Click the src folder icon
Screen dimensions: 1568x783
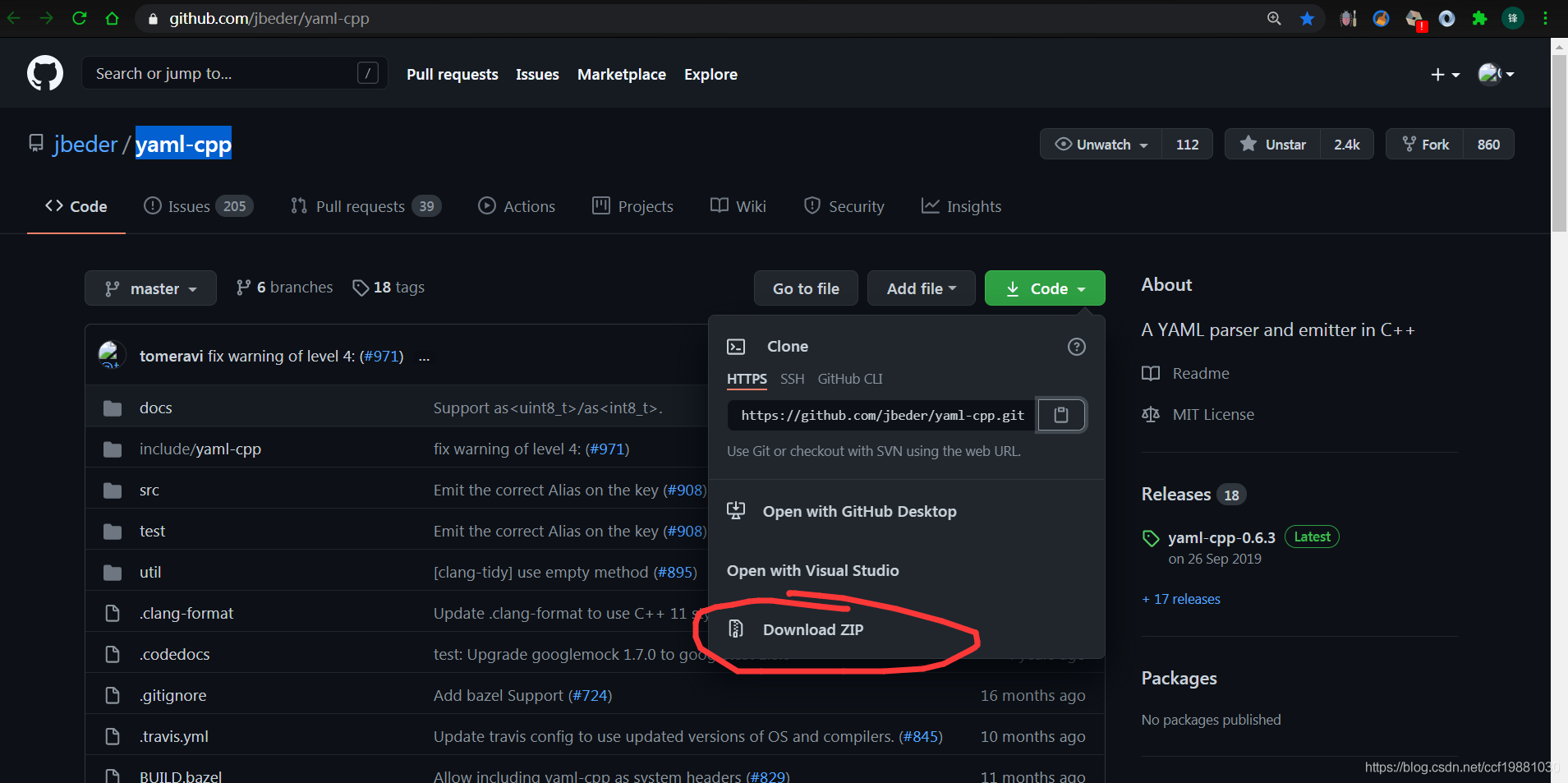113,491
